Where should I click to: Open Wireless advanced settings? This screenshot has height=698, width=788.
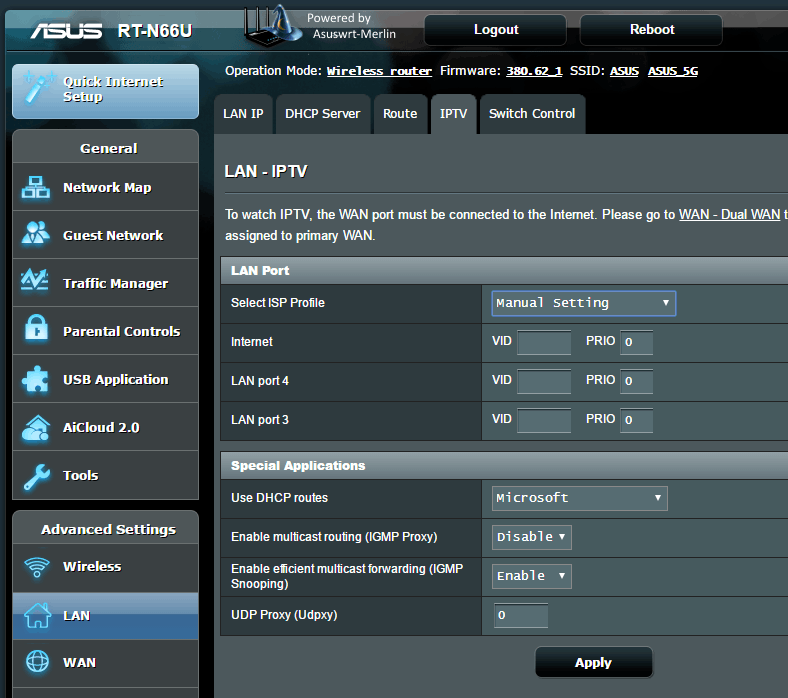(106, 567)
